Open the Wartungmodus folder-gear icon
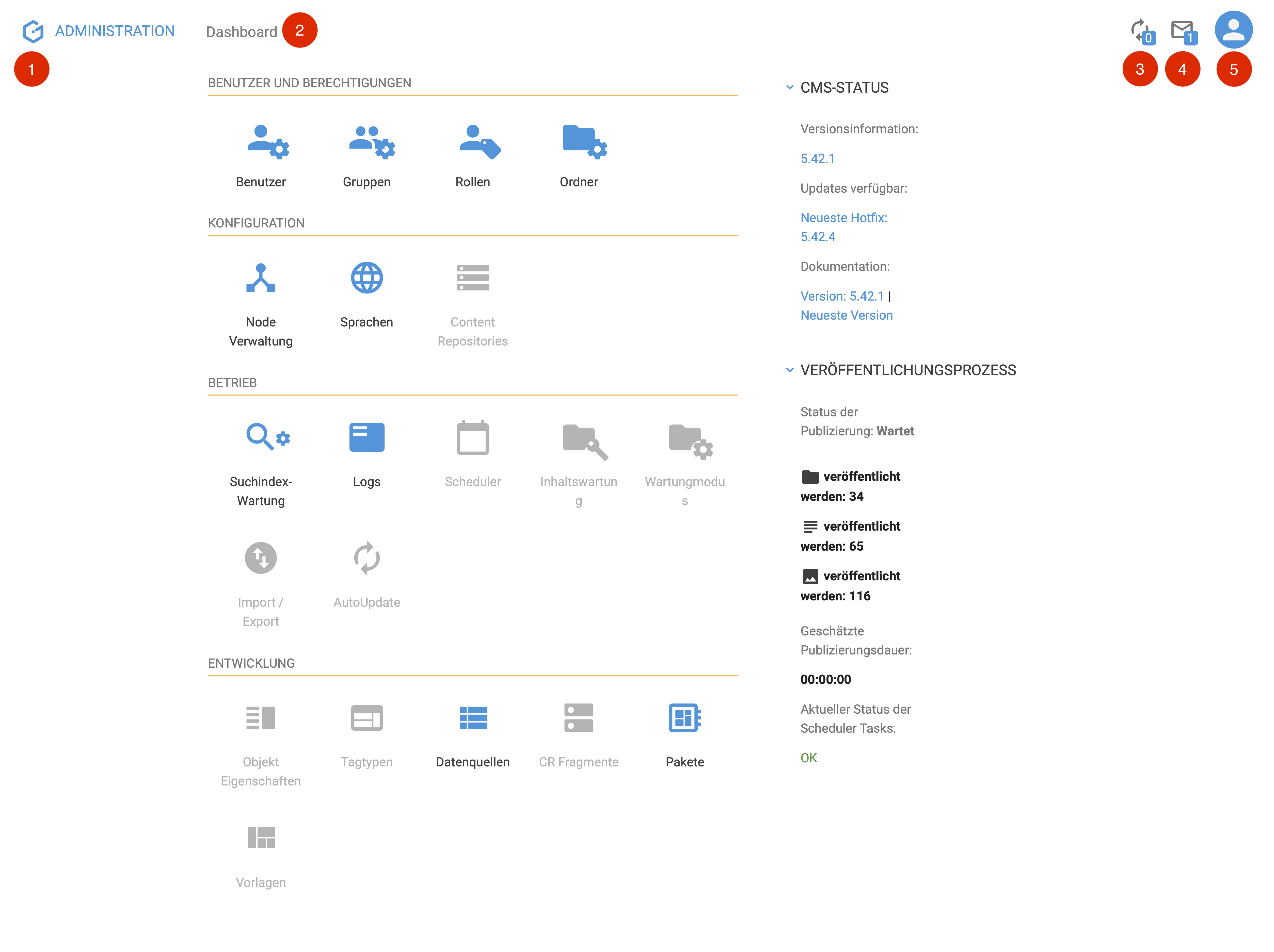This screenshot has height=952, width=1274. pos(691,442)
